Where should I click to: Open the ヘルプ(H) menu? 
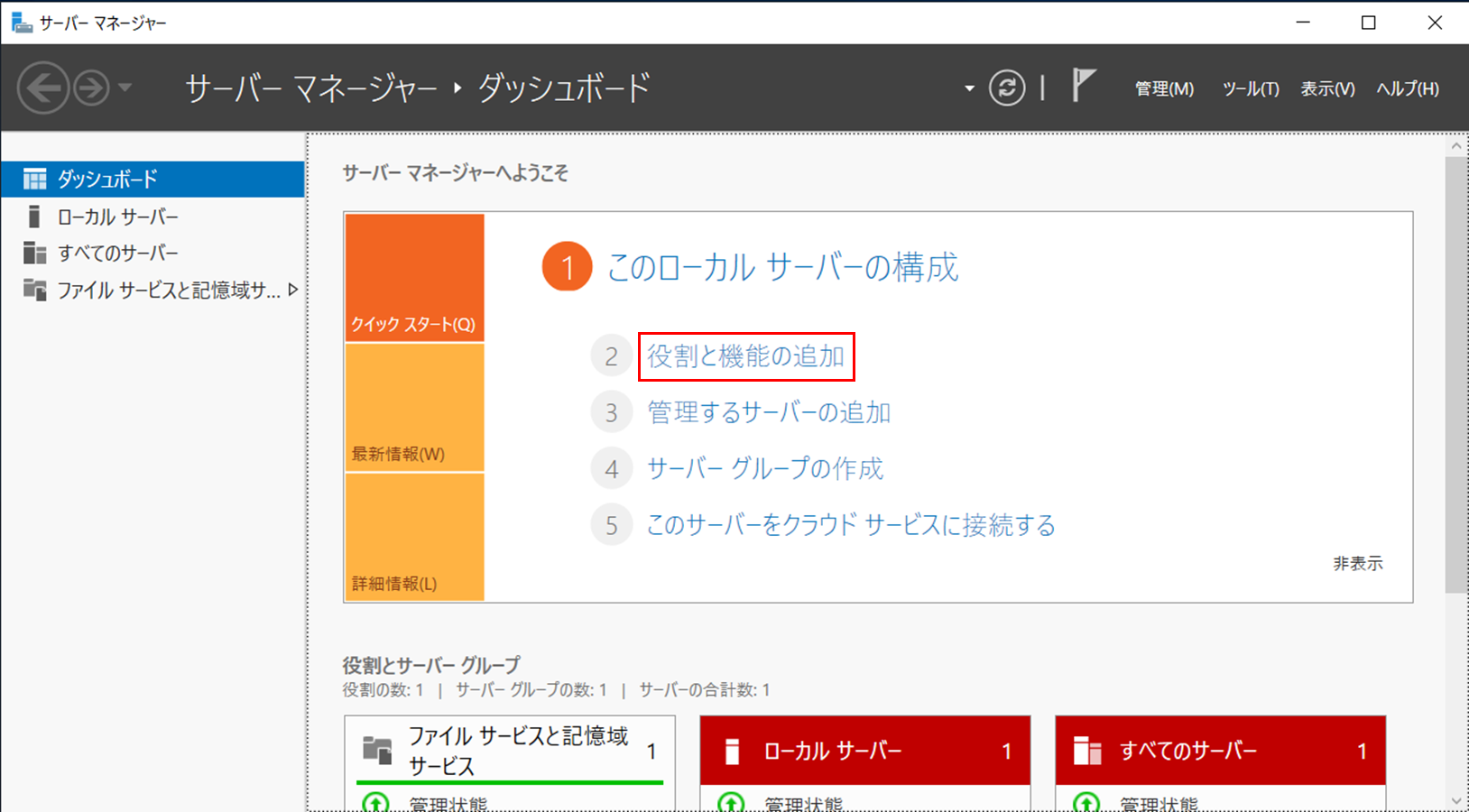1408,88
